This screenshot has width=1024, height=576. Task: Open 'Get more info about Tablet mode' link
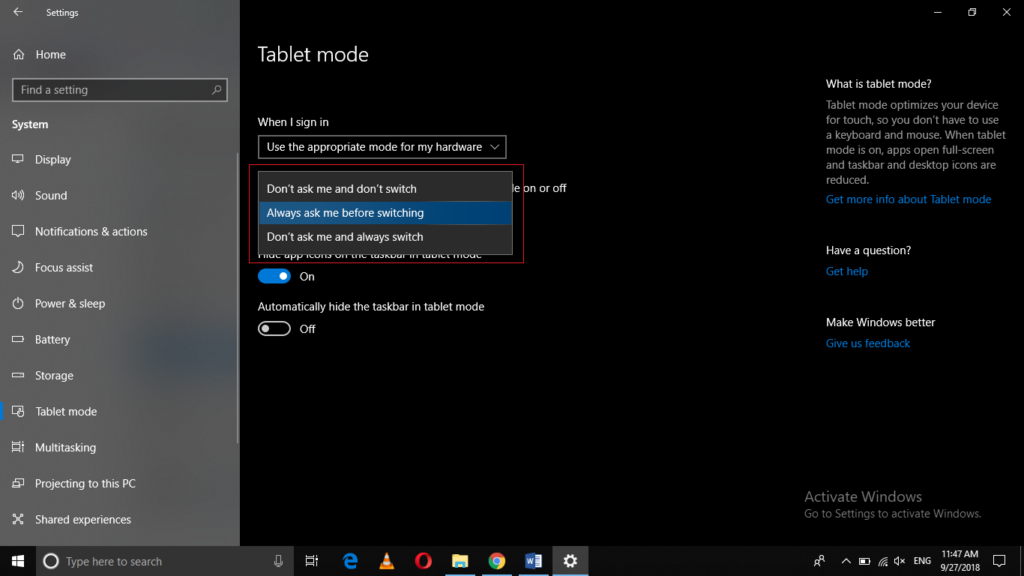908,199
